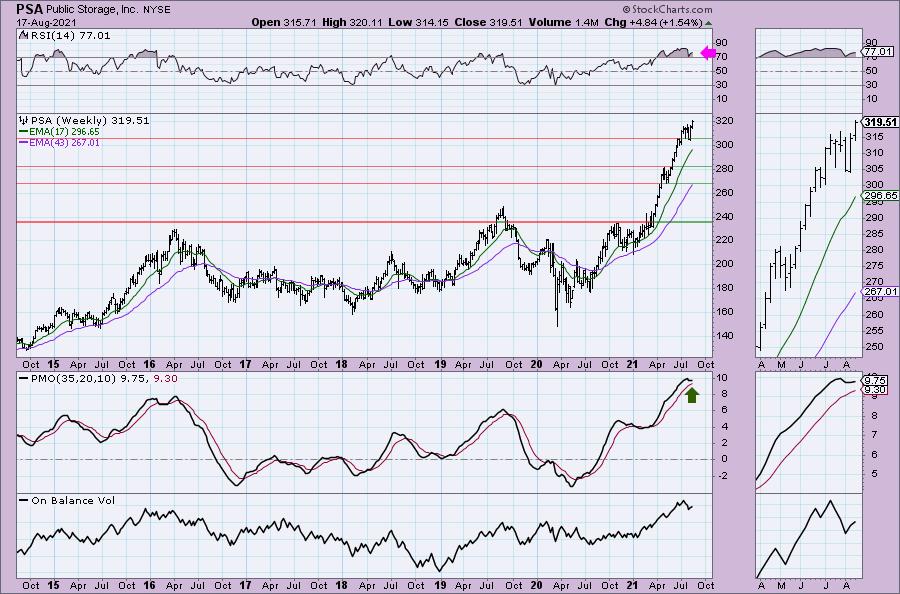Click the 290 label on zoom panel axis

[x=875, y=218]
